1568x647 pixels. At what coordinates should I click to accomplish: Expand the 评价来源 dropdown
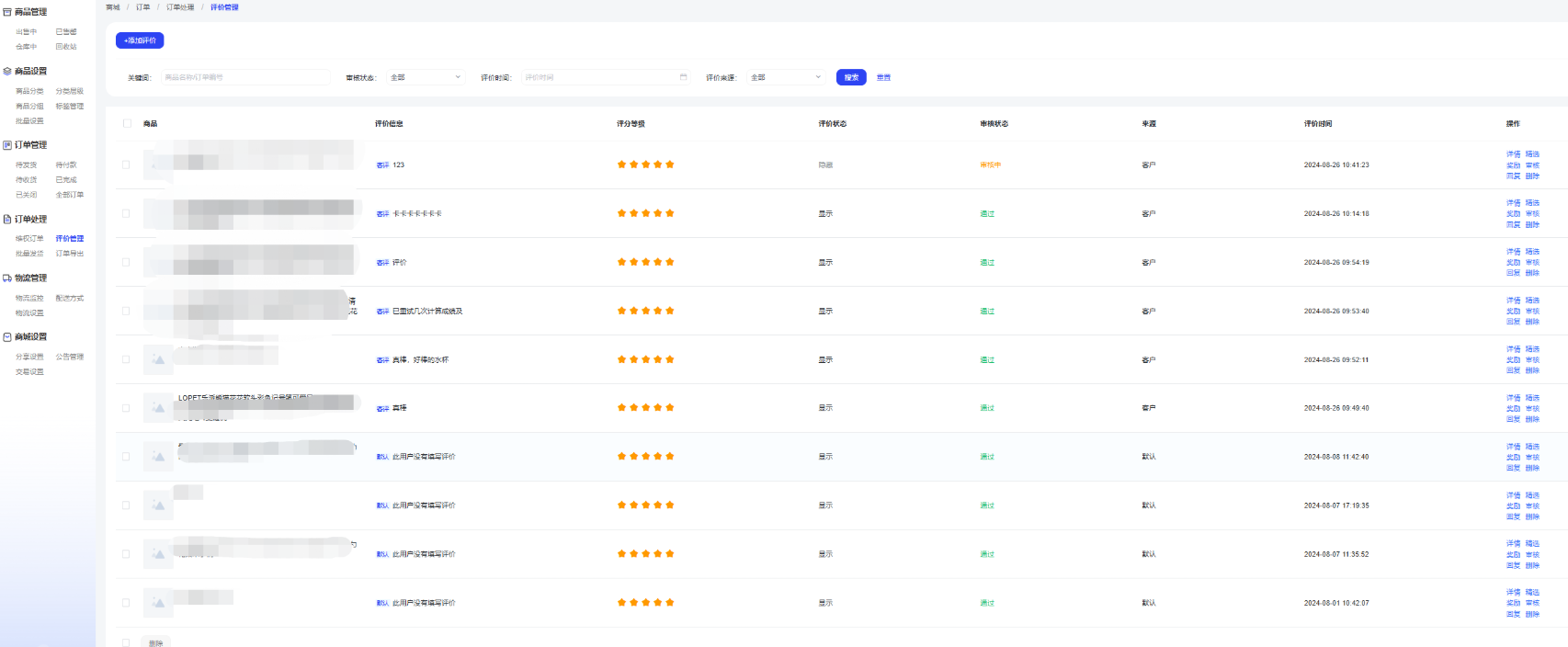785,77
